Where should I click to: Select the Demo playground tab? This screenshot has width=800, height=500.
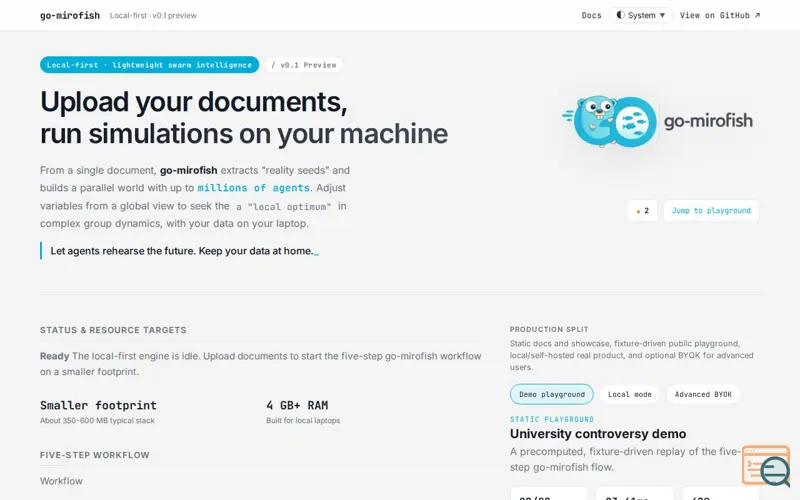(x=552, y=394)
